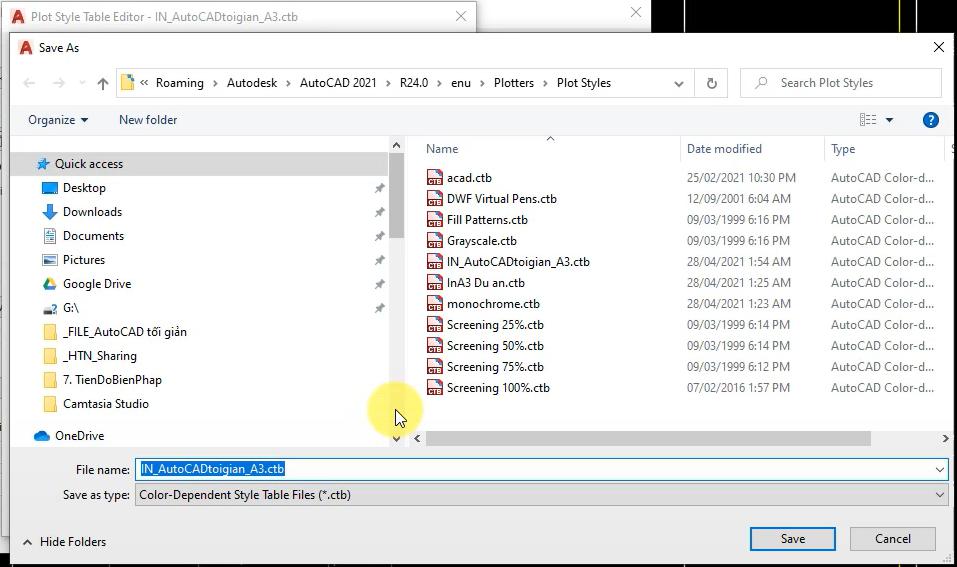957x567 pixels.
Task: Click New folder in the toolbar
Action: [x=148, y=120]
